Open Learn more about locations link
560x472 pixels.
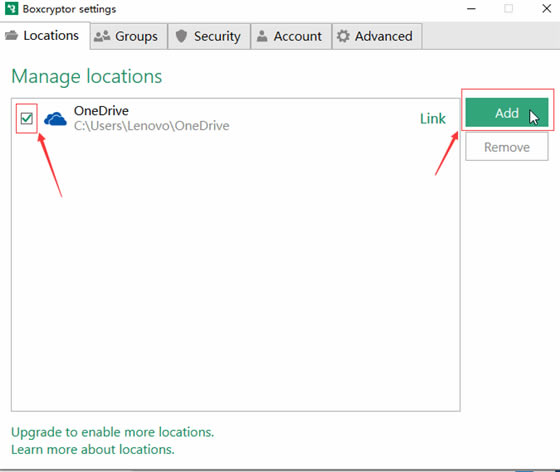pyautogui.click(x=93, y=449)
